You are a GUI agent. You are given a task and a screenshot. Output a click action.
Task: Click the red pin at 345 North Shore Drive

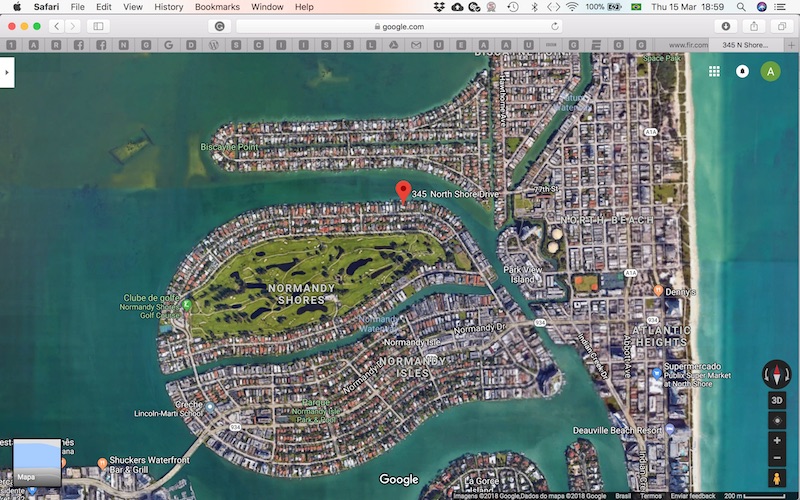(x=403, y=190)
